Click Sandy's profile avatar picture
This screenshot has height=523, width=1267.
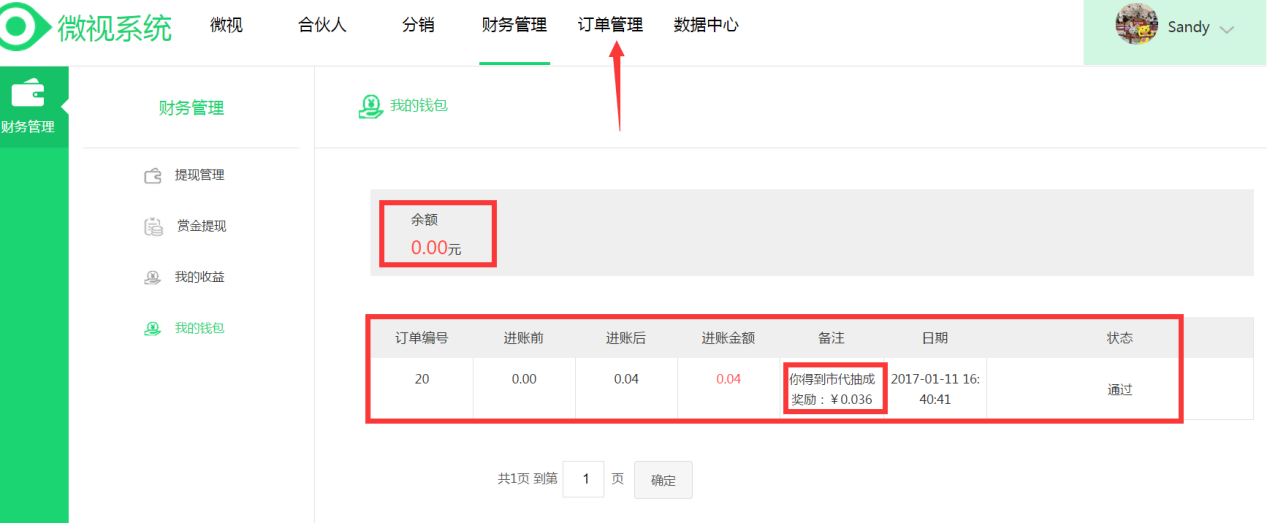click(x=1136, y=25)
